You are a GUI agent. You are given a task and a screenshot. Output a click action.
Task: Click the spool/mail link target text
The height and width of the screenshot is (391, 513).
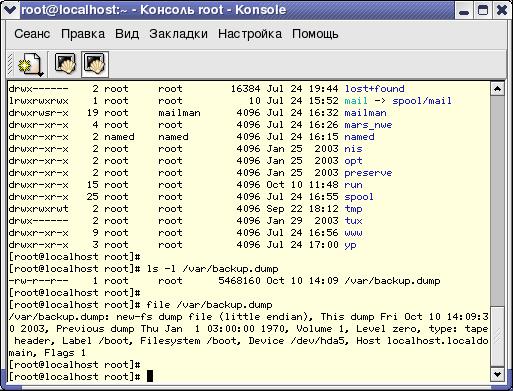422,101
